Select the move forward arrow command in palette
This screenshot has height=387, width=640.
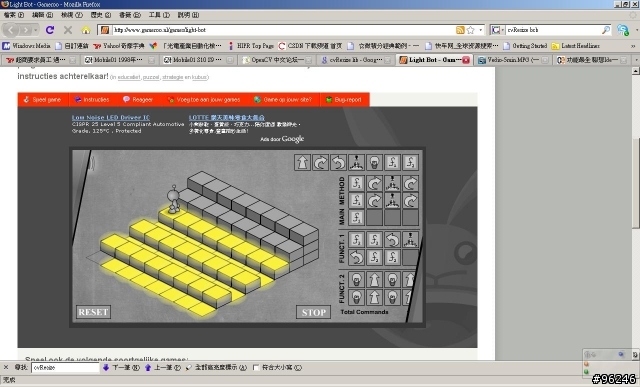pos(302,162)
